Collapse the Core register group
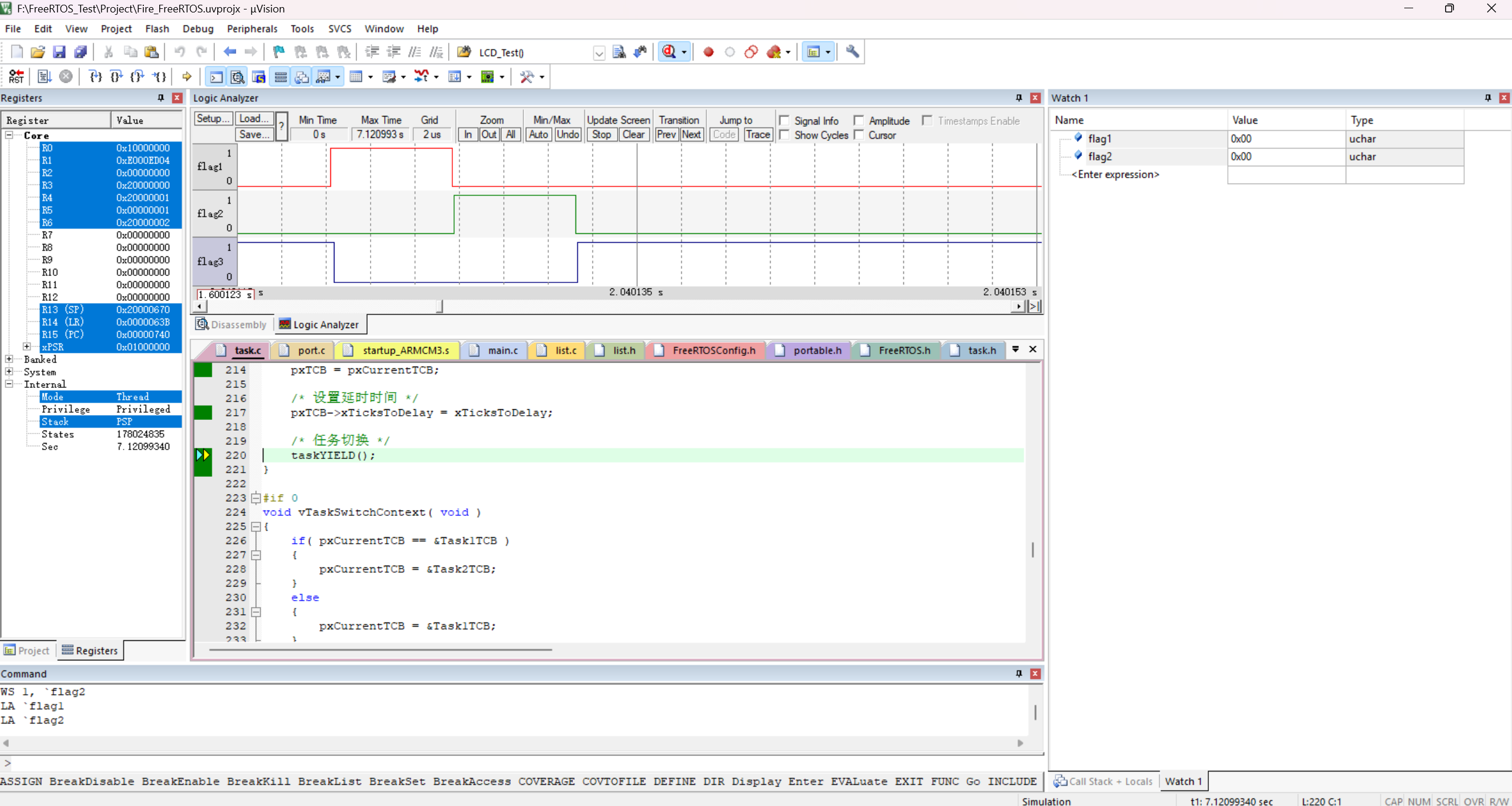Viewport: 1512px width, 806px height. coord(9,135)
